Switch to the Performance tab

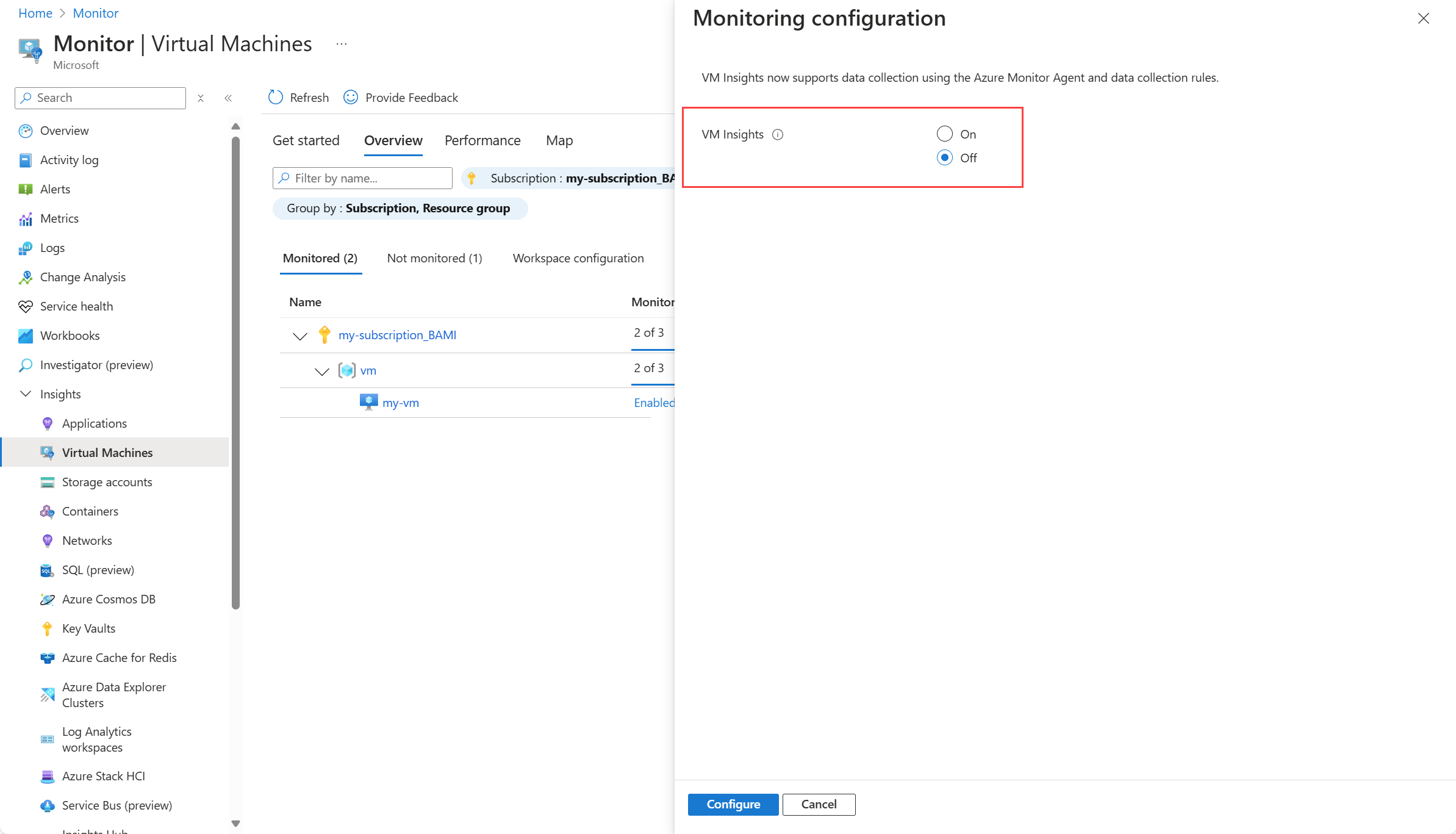coord(482,141)
